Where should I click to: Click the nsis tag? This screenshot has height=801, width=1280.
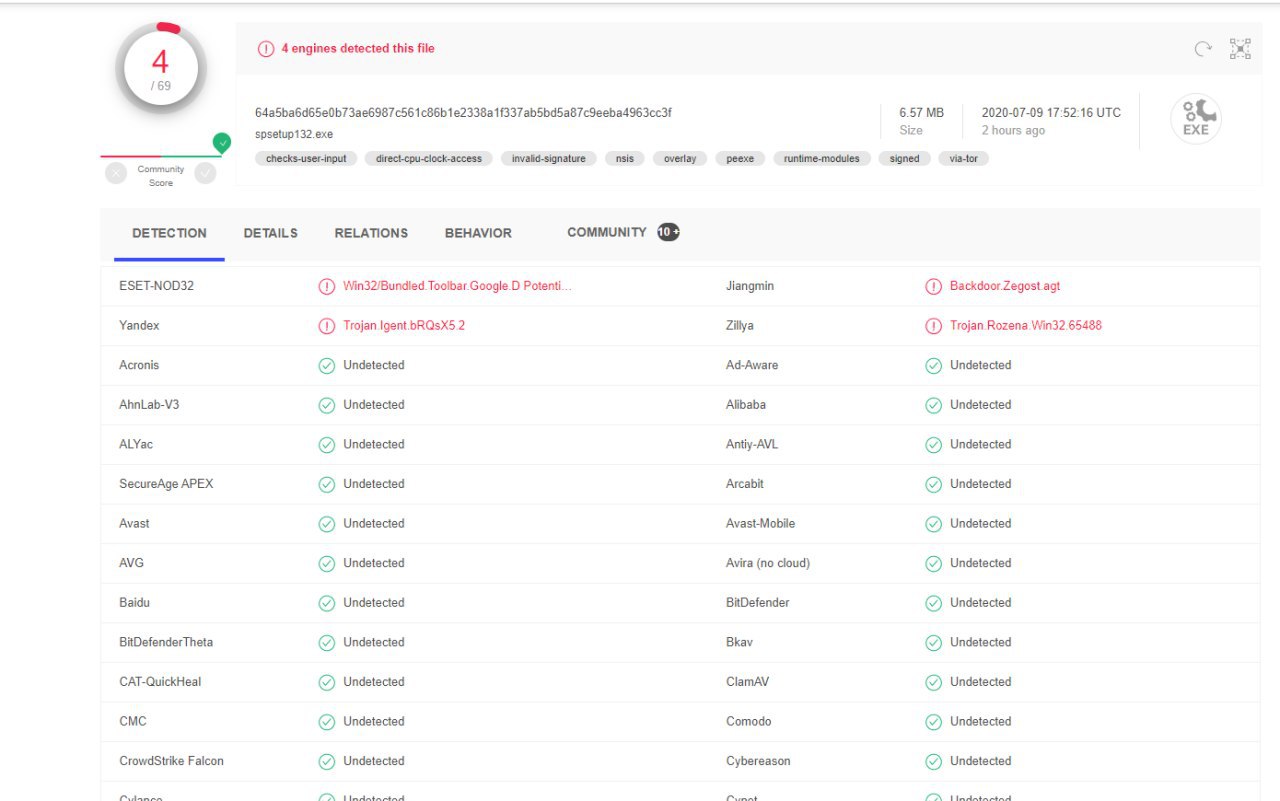(625, 158)
